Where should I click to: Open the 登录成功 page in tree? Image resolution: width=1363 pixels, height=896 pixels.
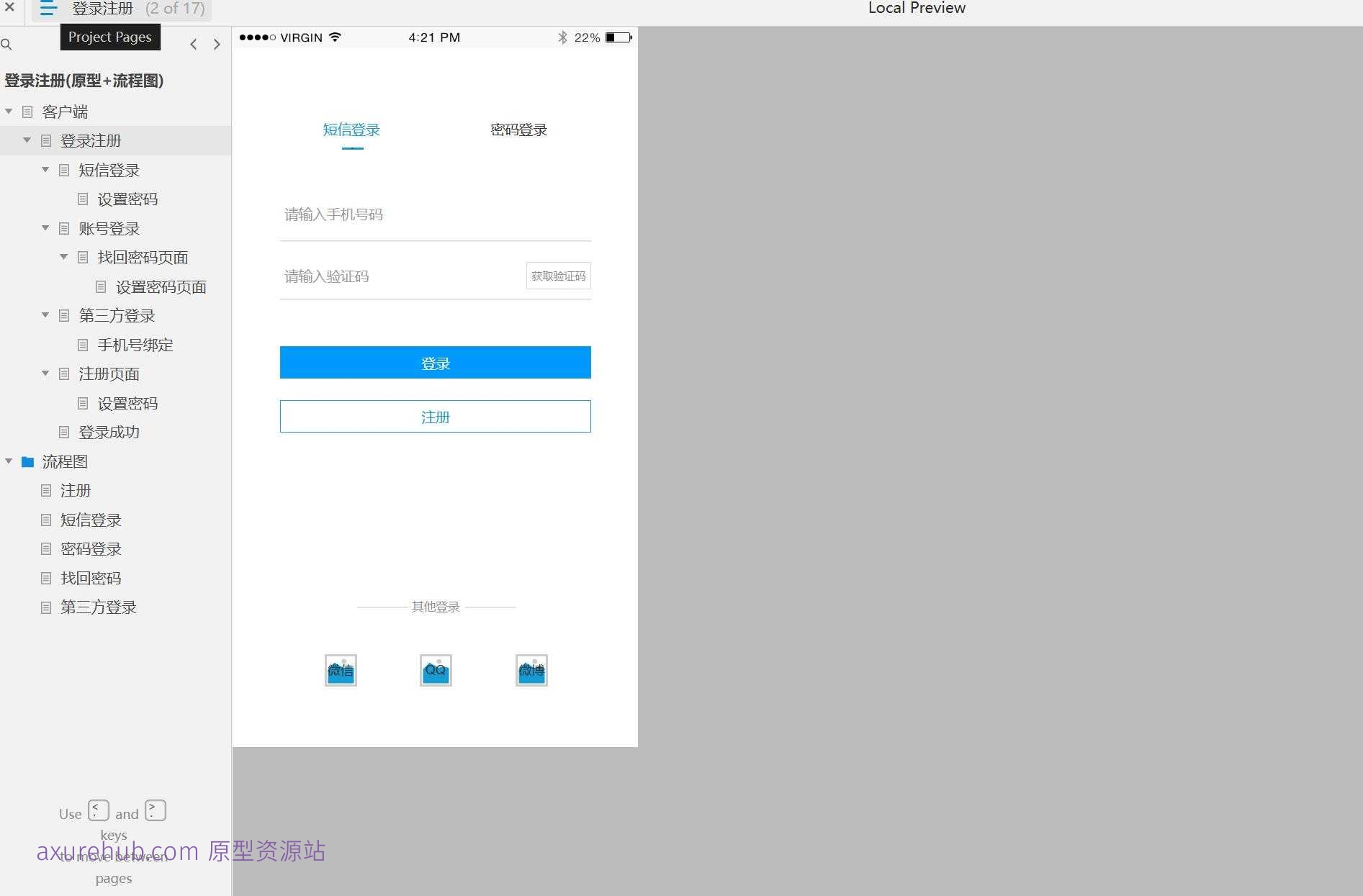pyautogui.click(x=109, y=433)
